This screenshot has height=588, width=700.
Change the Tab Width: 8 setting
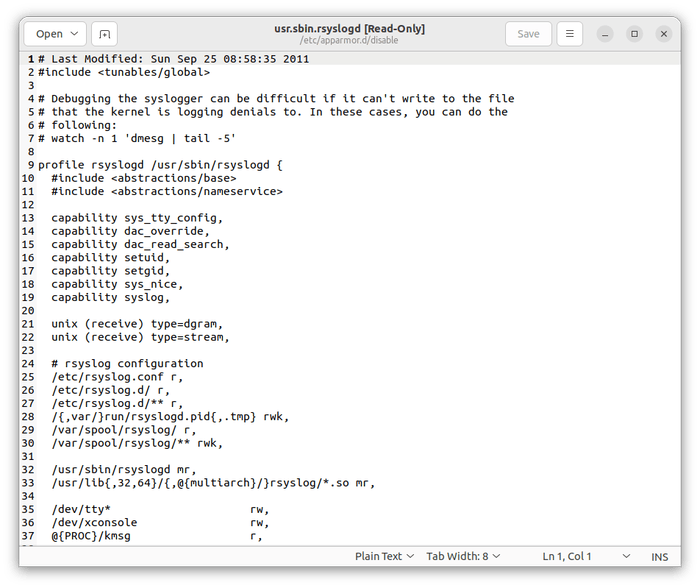click(463, 556)
